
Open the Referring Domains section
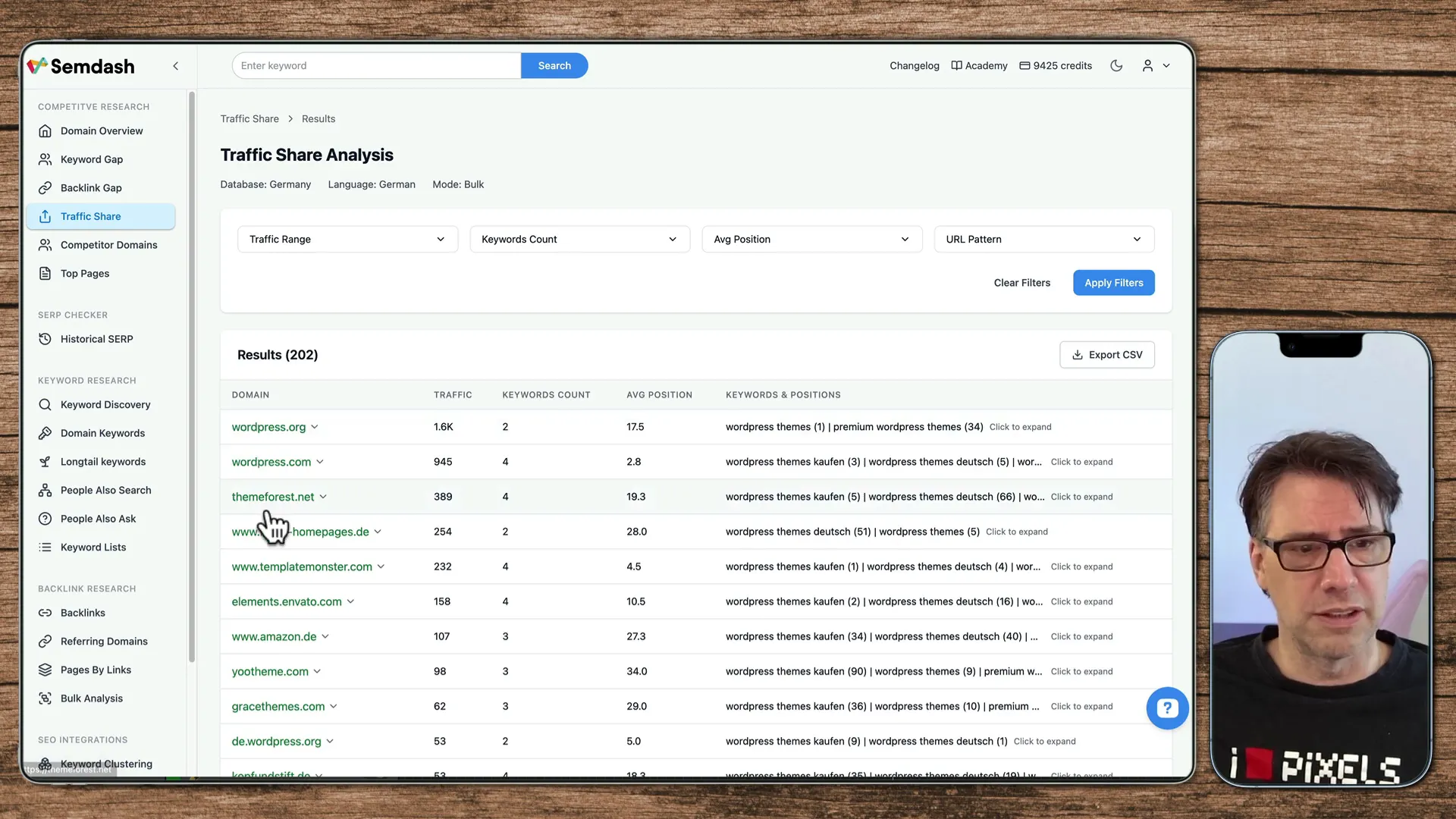pos(104,641)
